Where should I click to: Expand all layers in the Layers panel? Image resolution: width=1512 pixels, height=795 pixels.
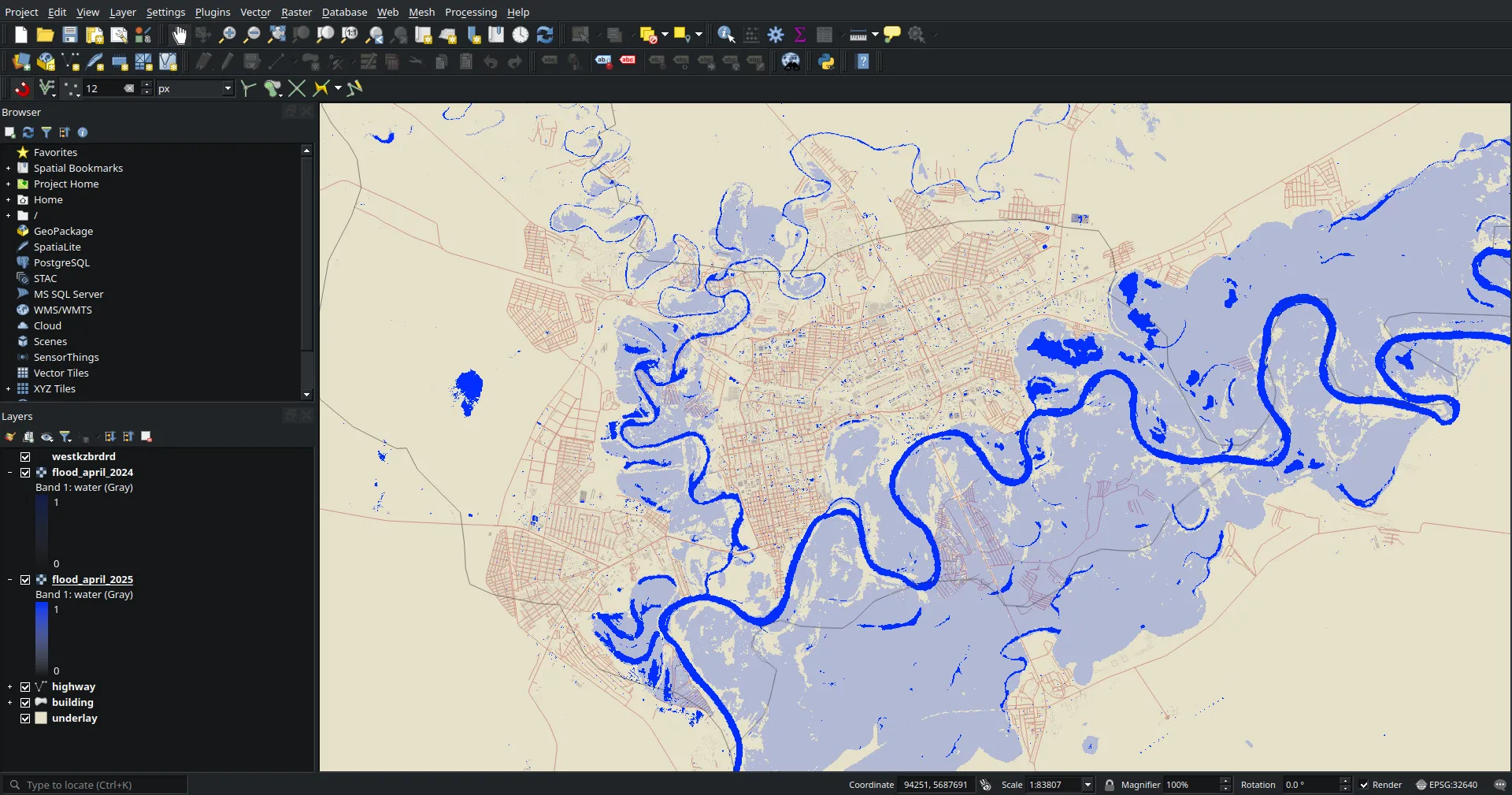coord(109,437)
